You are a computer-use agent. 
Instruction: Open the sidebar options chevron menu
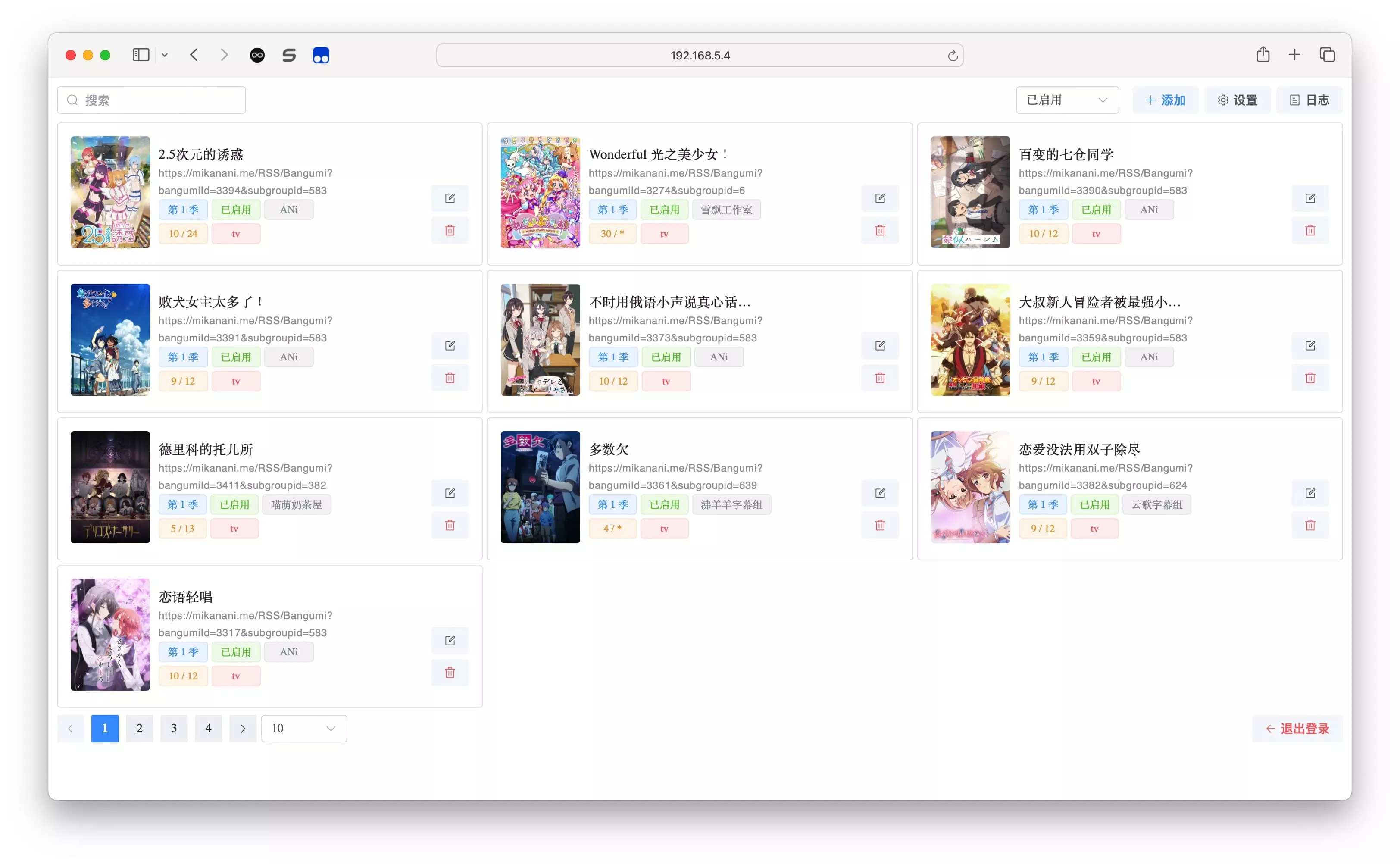[x=165, y=55]
